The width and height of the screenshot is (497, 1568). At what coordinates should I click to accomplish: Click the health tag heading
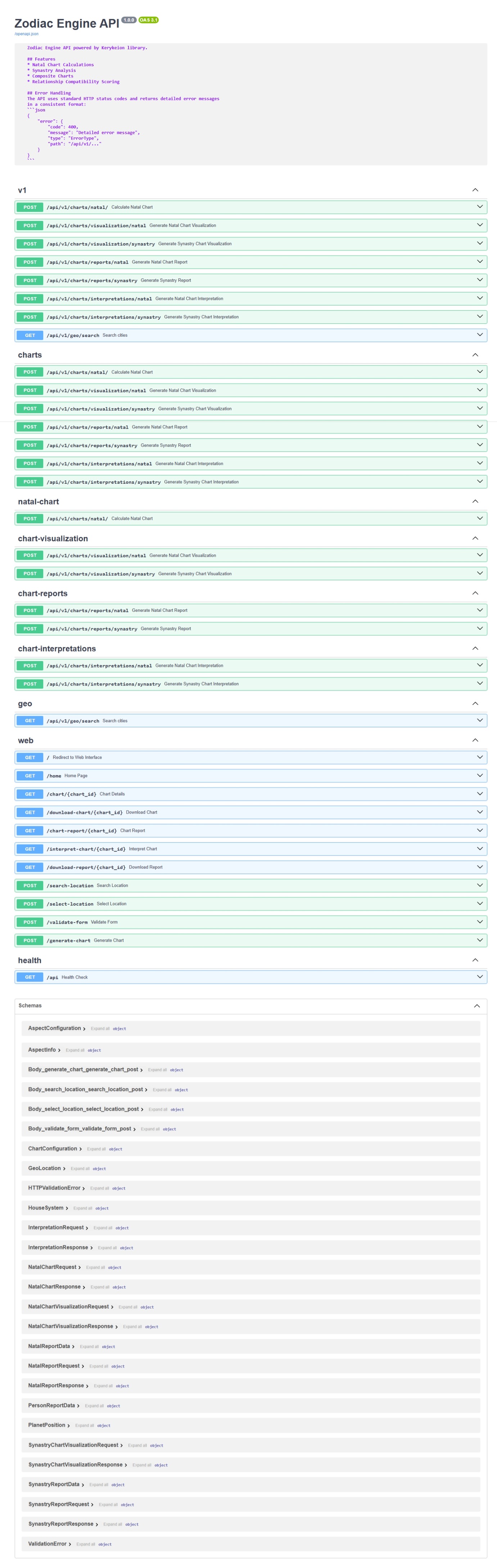point(30,960)
